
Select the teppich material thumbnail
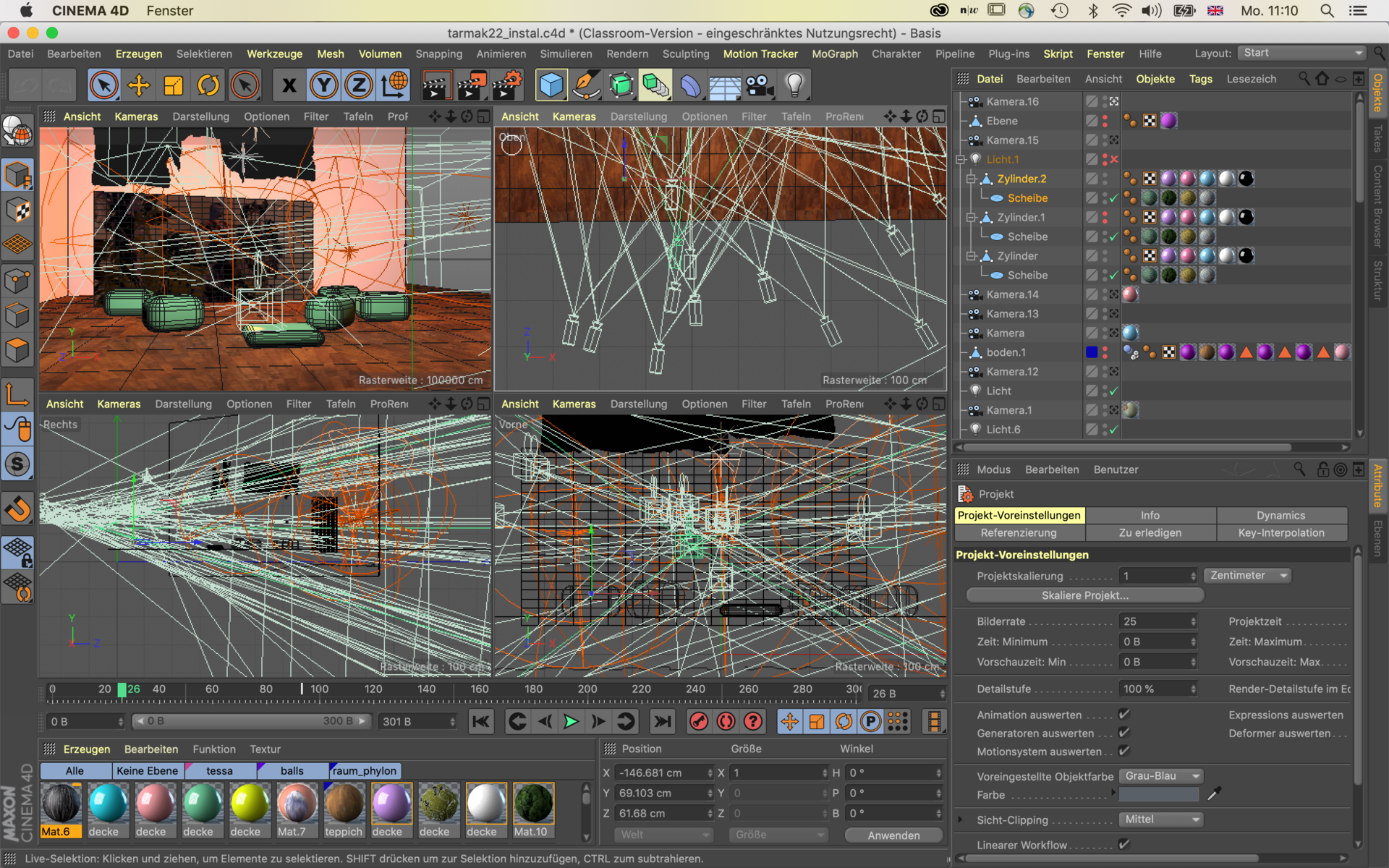coord(344,810)
